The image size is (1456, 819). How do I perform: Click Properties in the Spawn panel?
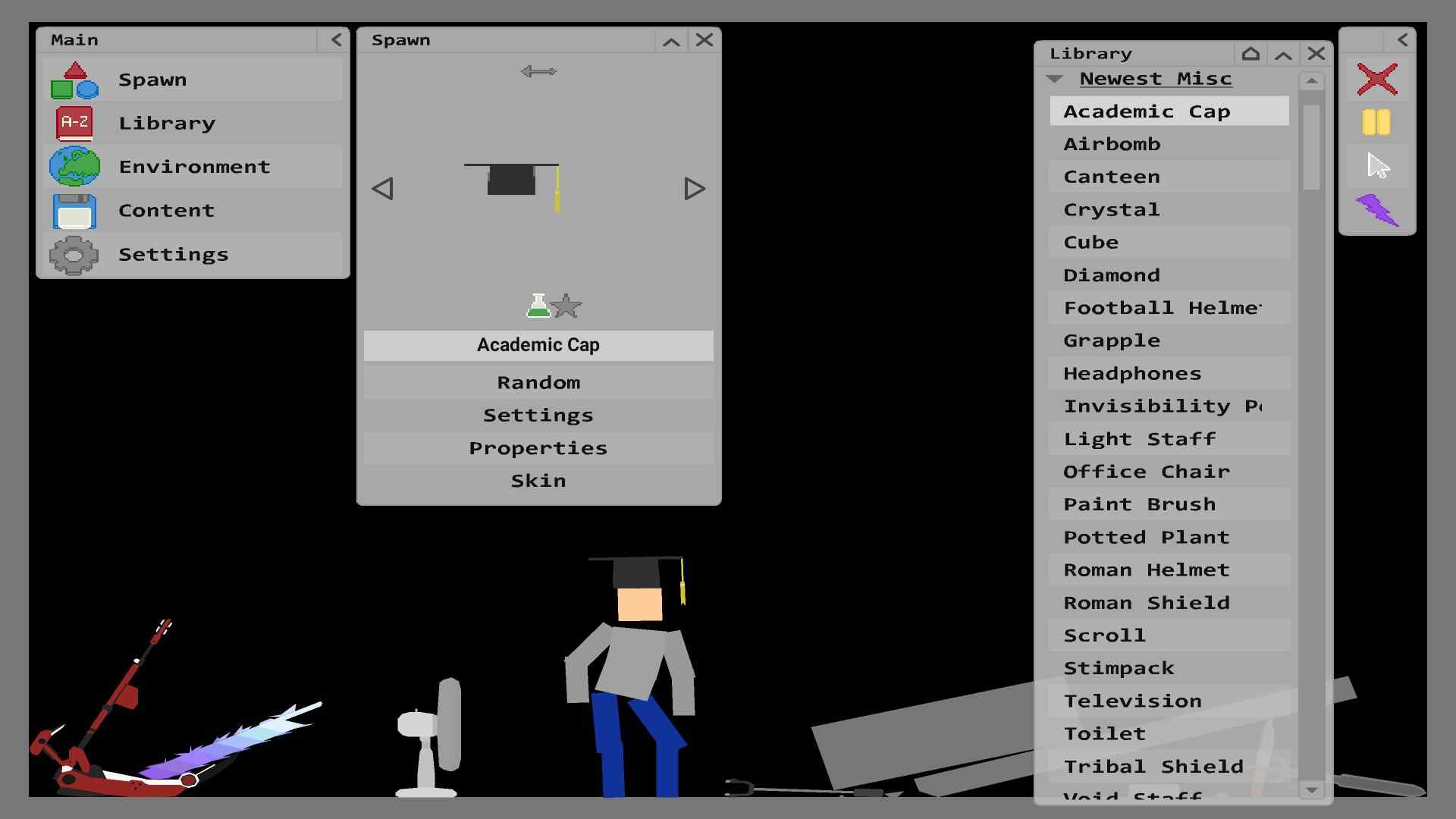click(538, 447)
